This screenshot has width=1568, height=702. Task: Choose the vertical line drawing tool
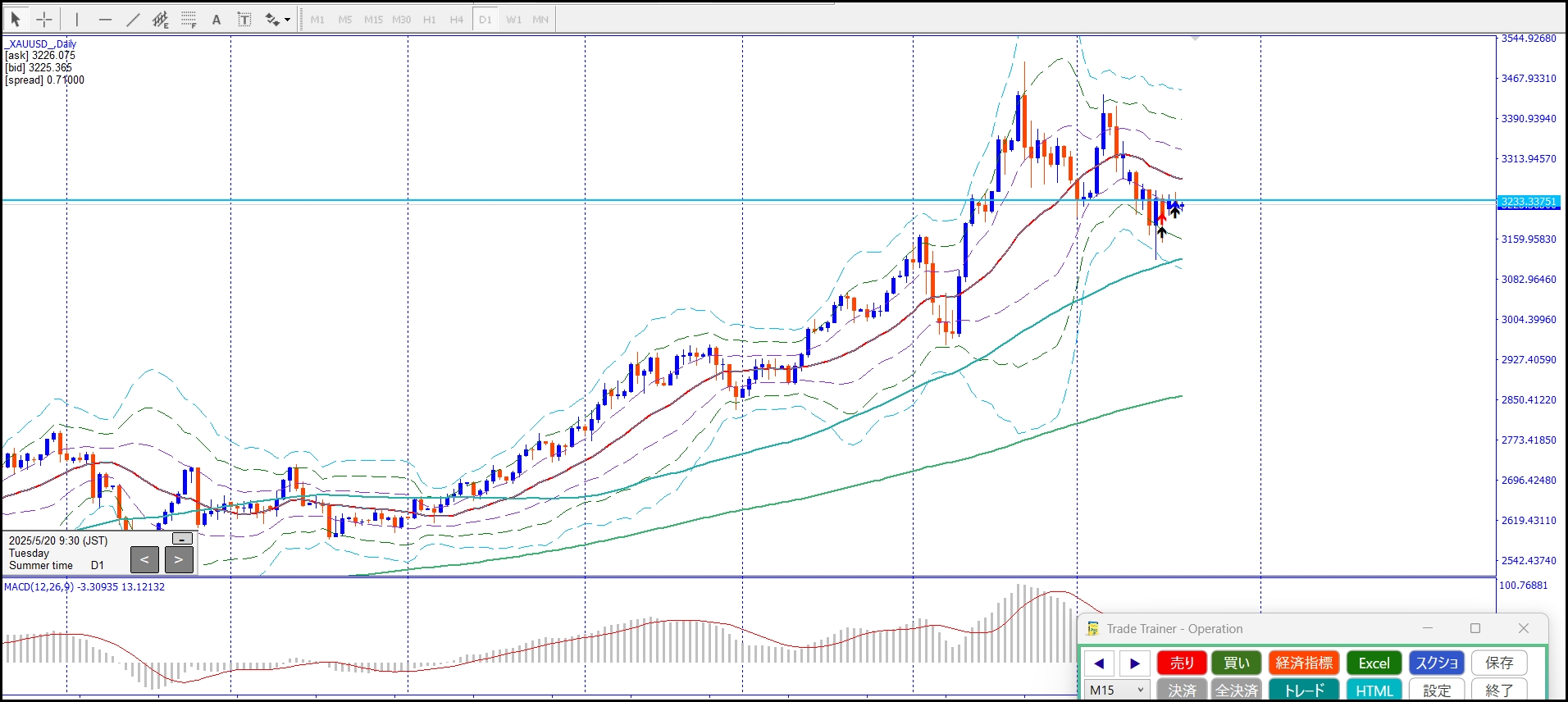(77, 20)
